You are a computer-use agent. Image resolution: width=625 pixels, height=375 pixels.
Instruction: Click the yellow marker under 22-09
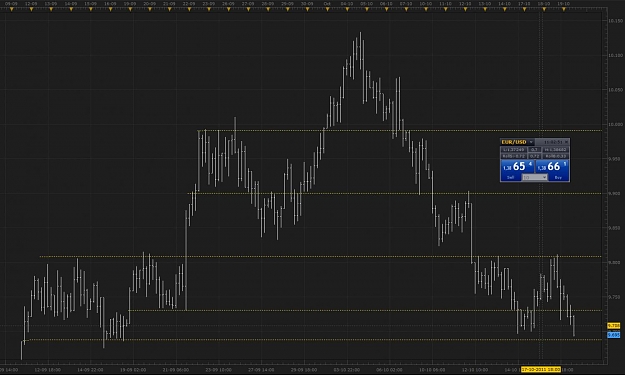coord(189,9)
